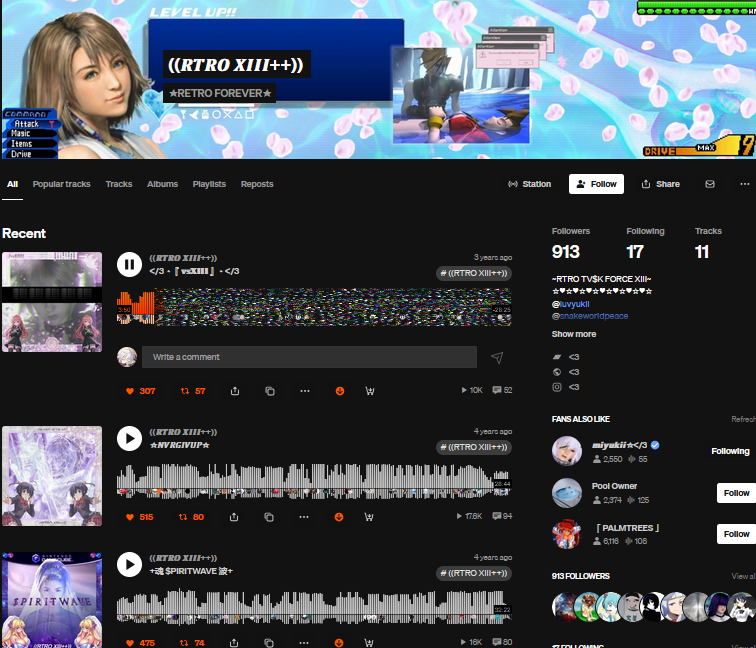This screenshot has width=756, height=648.
Task: Open the Station for this artist
Action: pyautogui.click(x=529, y=184)
